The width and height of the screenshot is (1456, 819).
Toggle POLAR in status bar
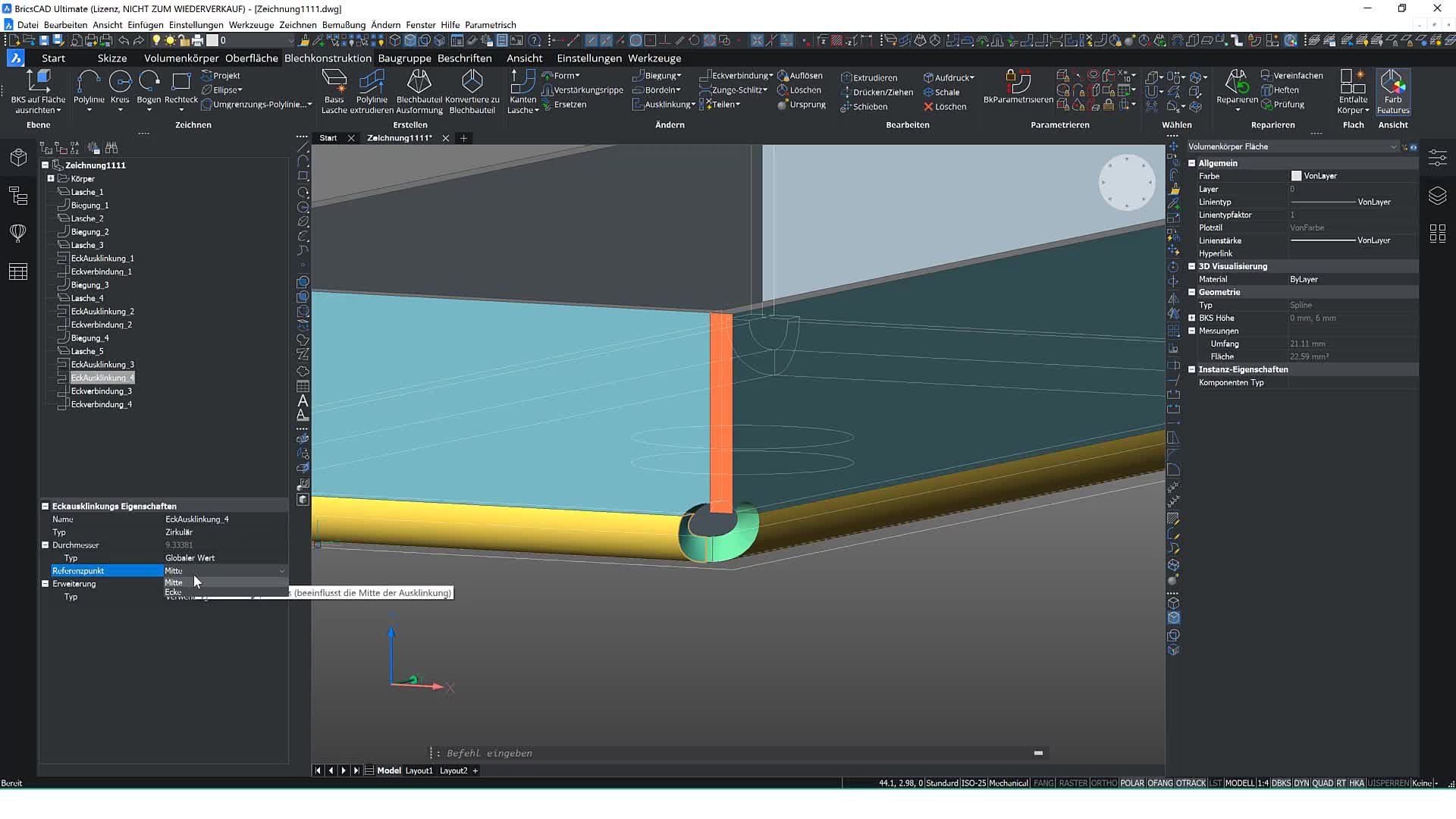coord(1131,783)
